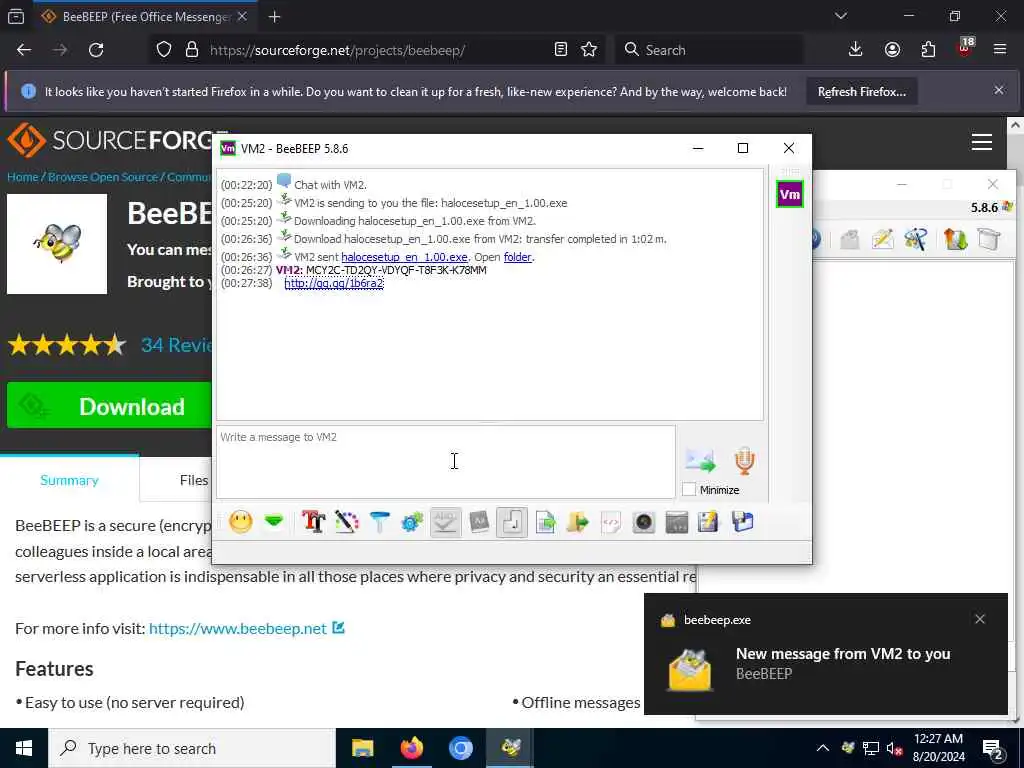Open the chat font (Tr) settings
The image size is (1024, 768).
[313, 522]
